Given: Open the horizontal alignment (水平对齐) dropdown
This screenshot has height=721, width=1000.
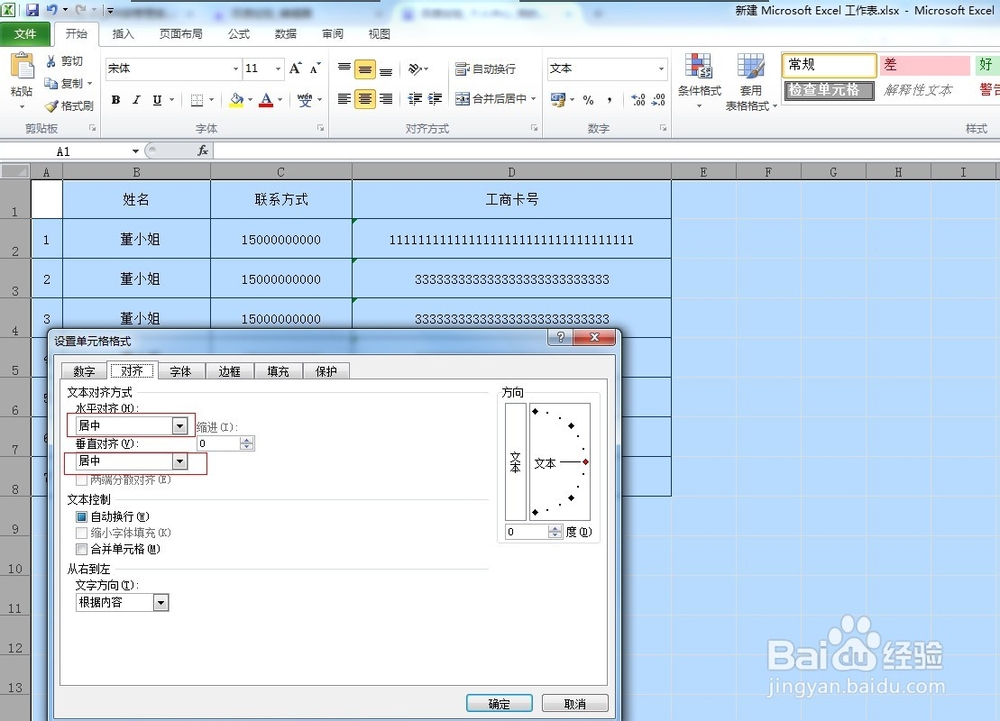Looking at the screenshot, I should coord(179,425).
